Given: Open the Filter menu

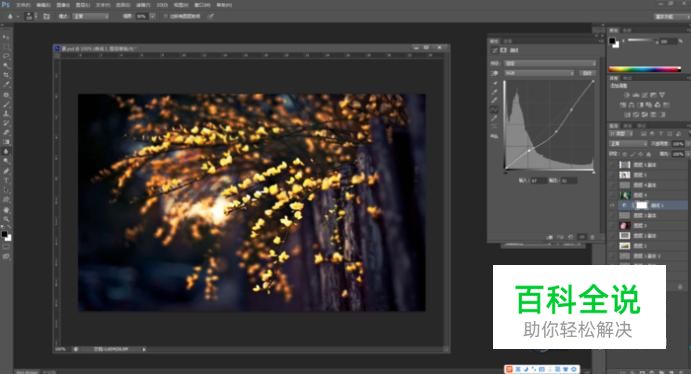Looking at the screenshot, I should [142, 5].
